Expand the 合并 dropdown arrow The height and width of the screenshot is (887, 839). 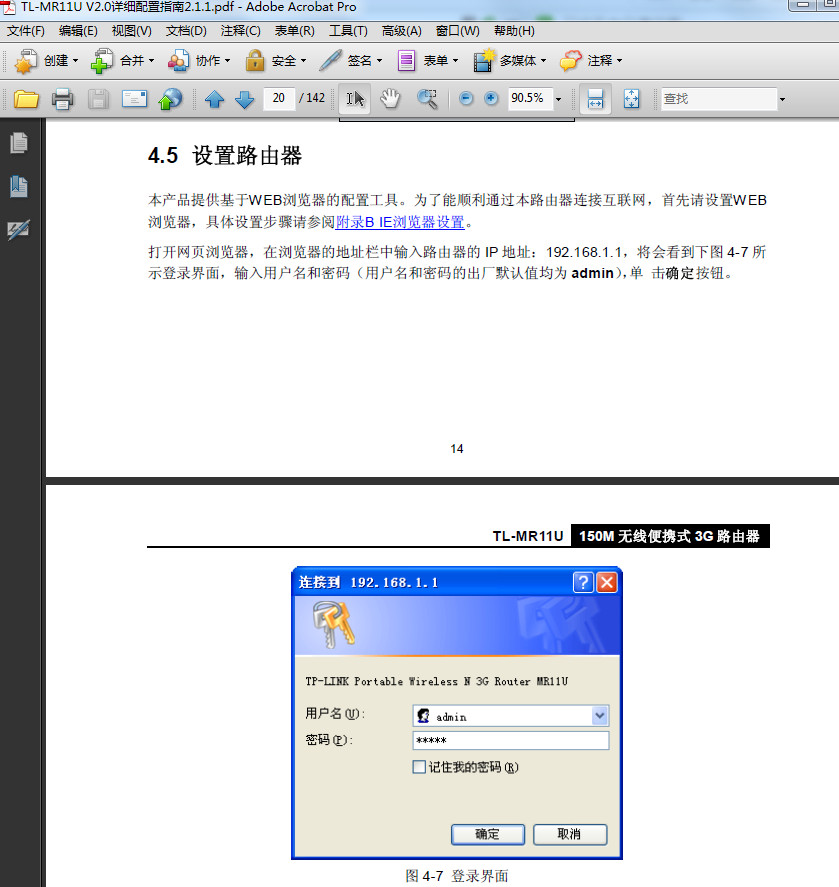tap(151, 61)
